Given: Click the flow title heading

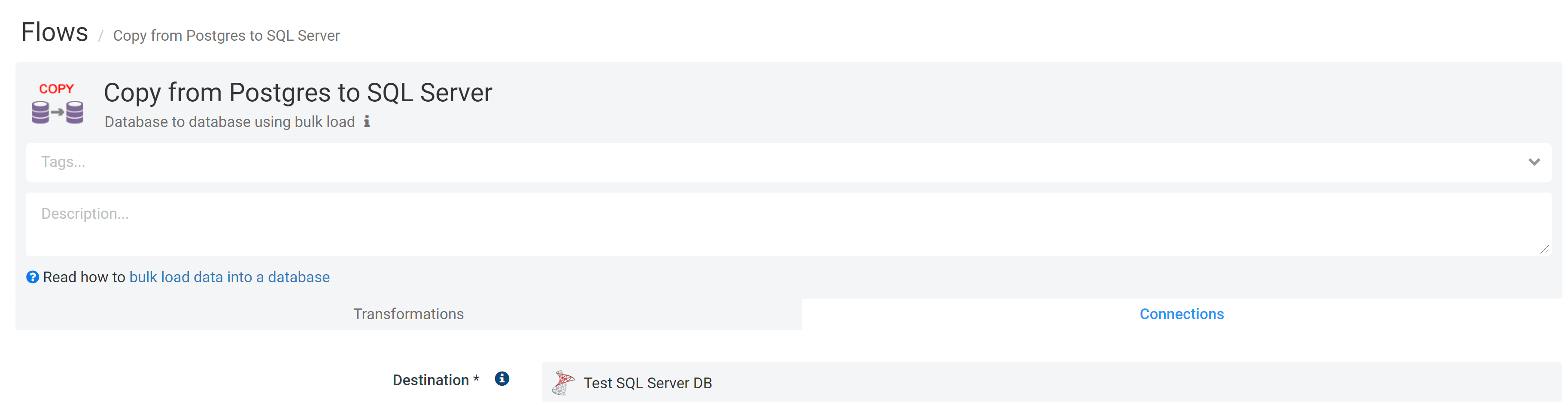Looking at the screenshot, I should (298, 92).
